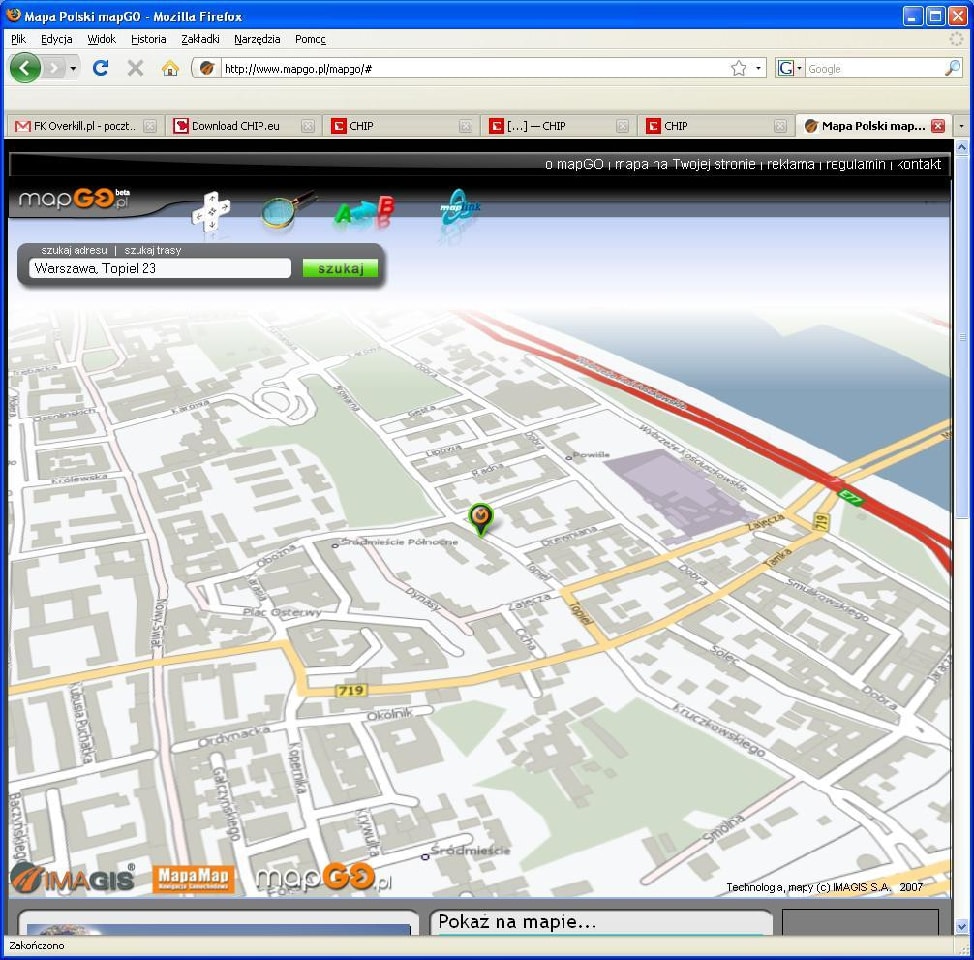Click the browser back arrow button
Image resolution: width=974 pixels, height=960 pixels.
click(25, 68)
